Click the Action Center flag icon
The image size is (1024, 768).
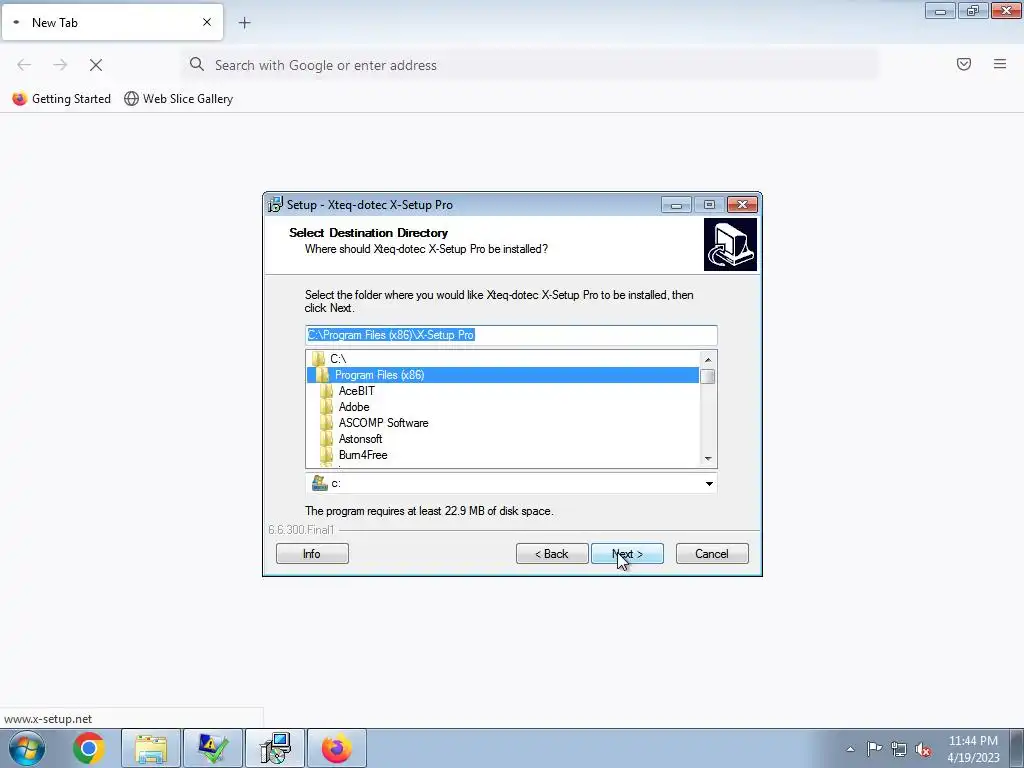(874, 749)
